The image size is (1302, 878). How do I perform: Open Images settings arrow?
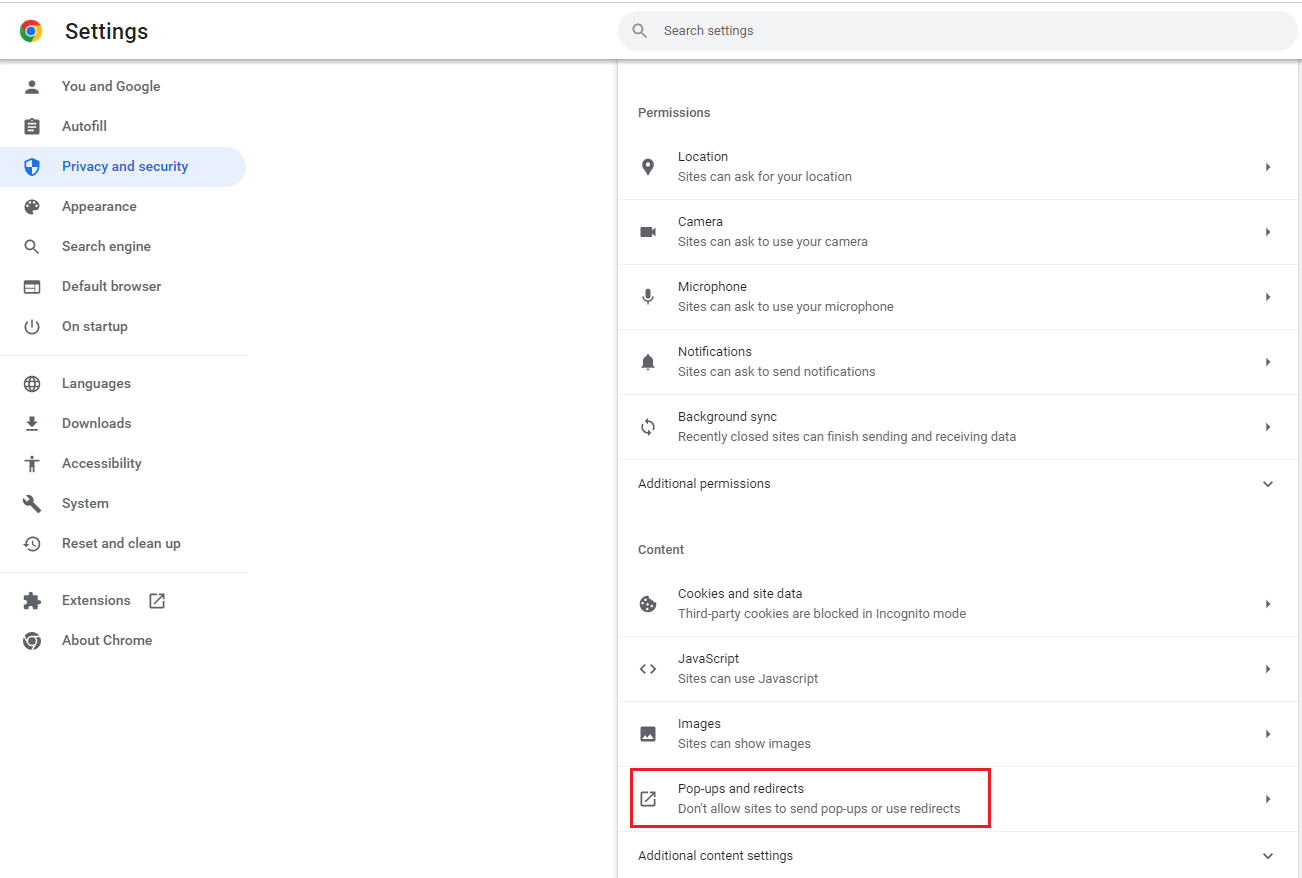click(1267, 734)
